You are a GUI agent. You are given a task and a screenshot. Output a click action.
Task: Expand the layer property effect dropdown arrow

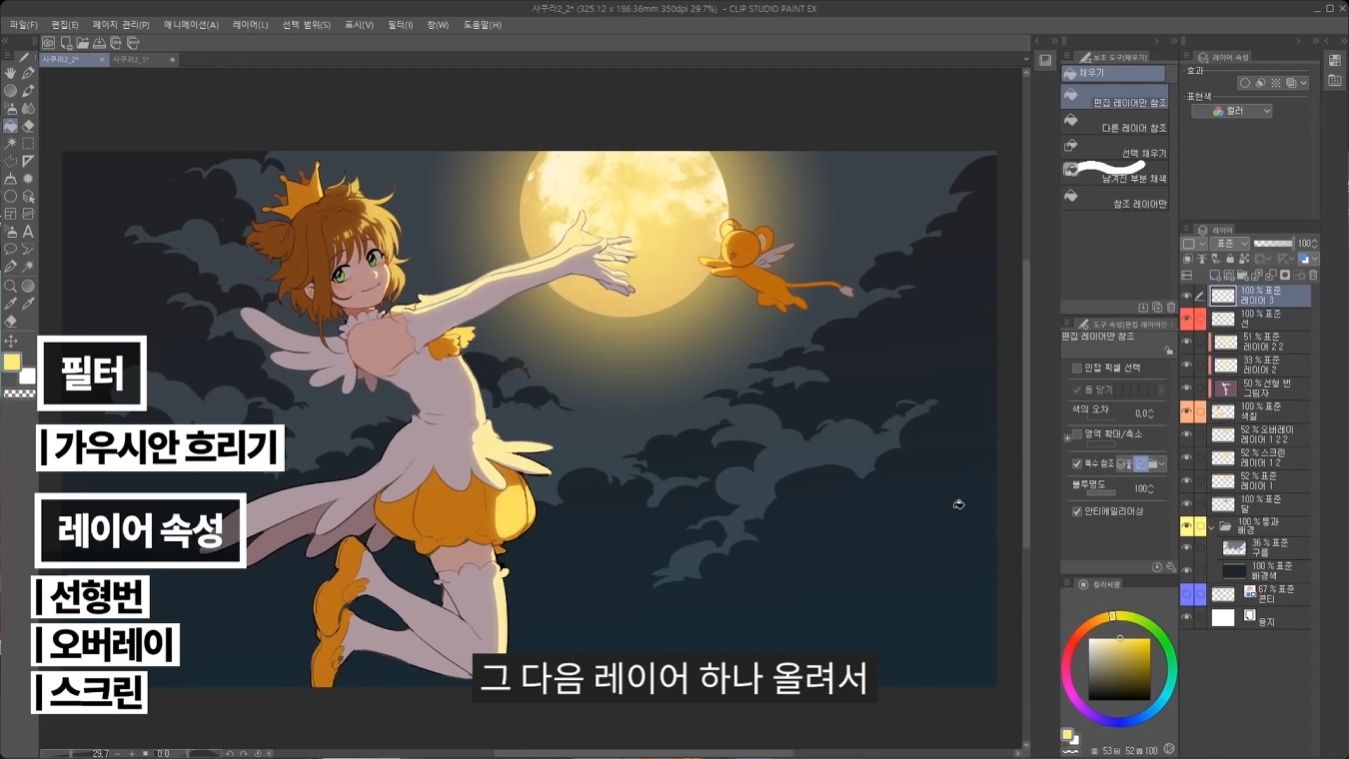click(1304, 83)
